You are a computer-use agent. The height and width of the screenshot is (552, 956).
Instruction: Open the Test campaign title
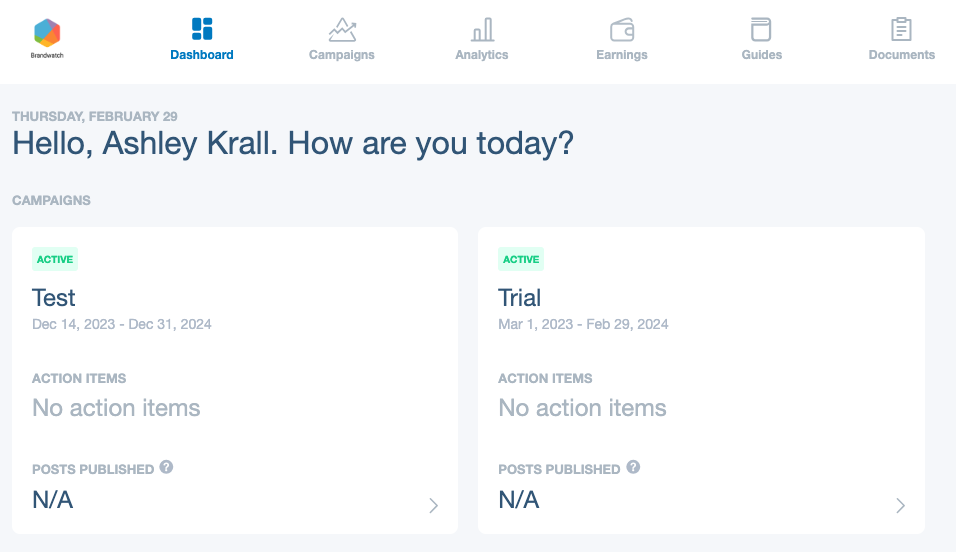tap(54, 298)
